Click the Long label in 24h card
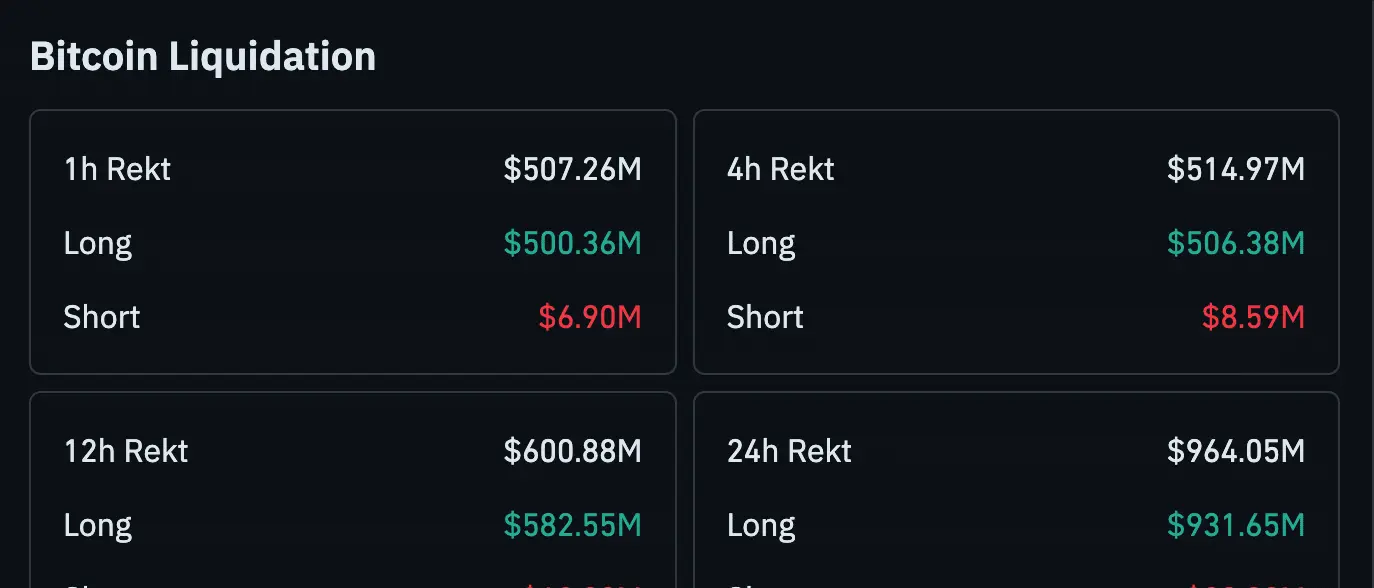 coord(761,526)
